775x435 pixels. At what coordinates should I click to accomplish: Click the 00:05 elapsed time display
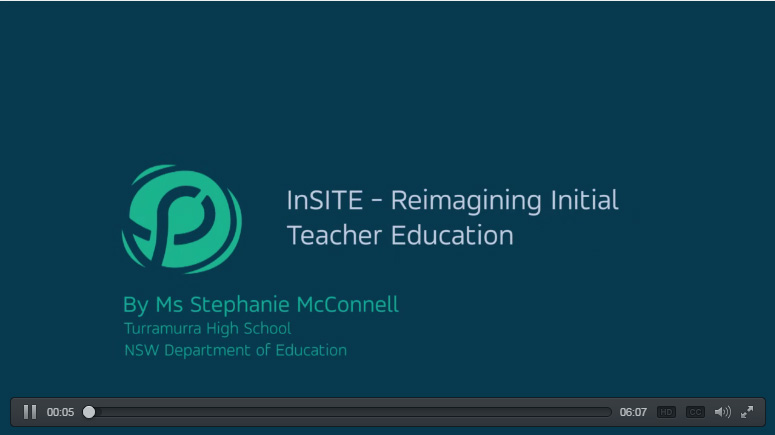coord(60,412)
